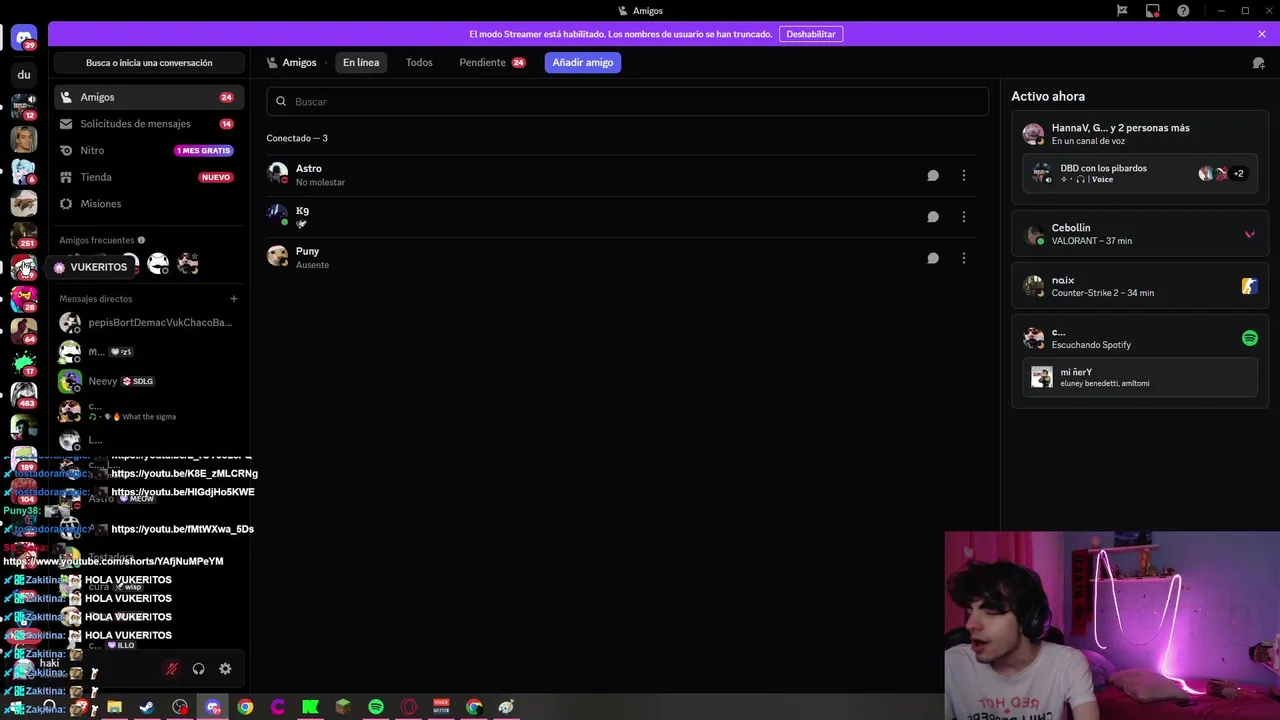Create a new direct message plus icon
Viewport: 1280px width, 720px height.
[x=234, y=299]
